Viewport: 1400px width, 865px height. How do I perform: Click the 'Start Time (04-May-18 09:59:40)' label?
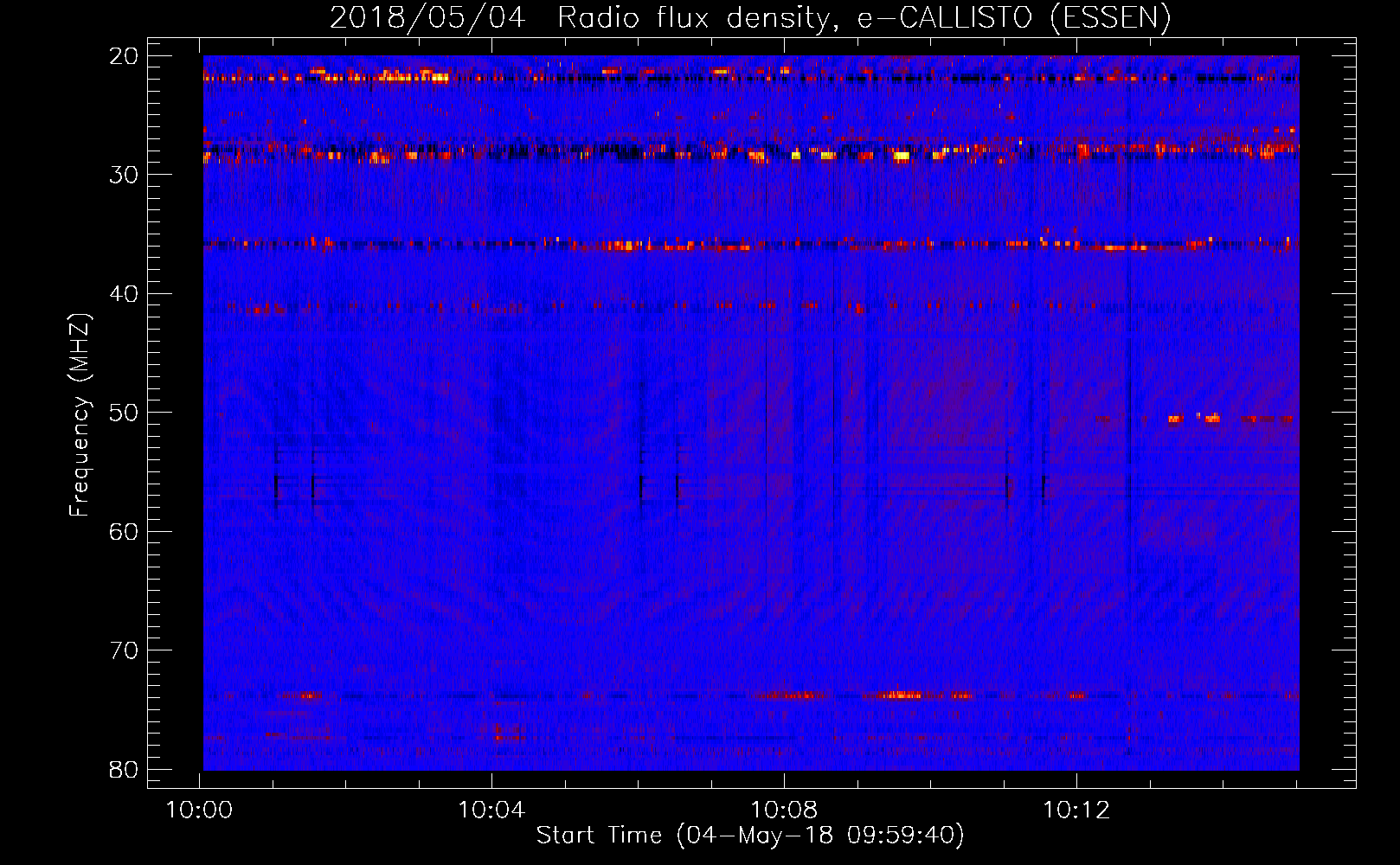[x=750, y=836]
